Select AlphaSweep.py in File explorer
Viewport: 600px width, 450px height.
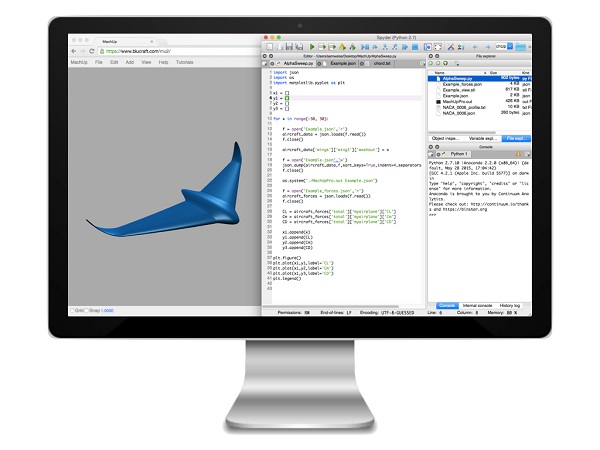(479, 78)
